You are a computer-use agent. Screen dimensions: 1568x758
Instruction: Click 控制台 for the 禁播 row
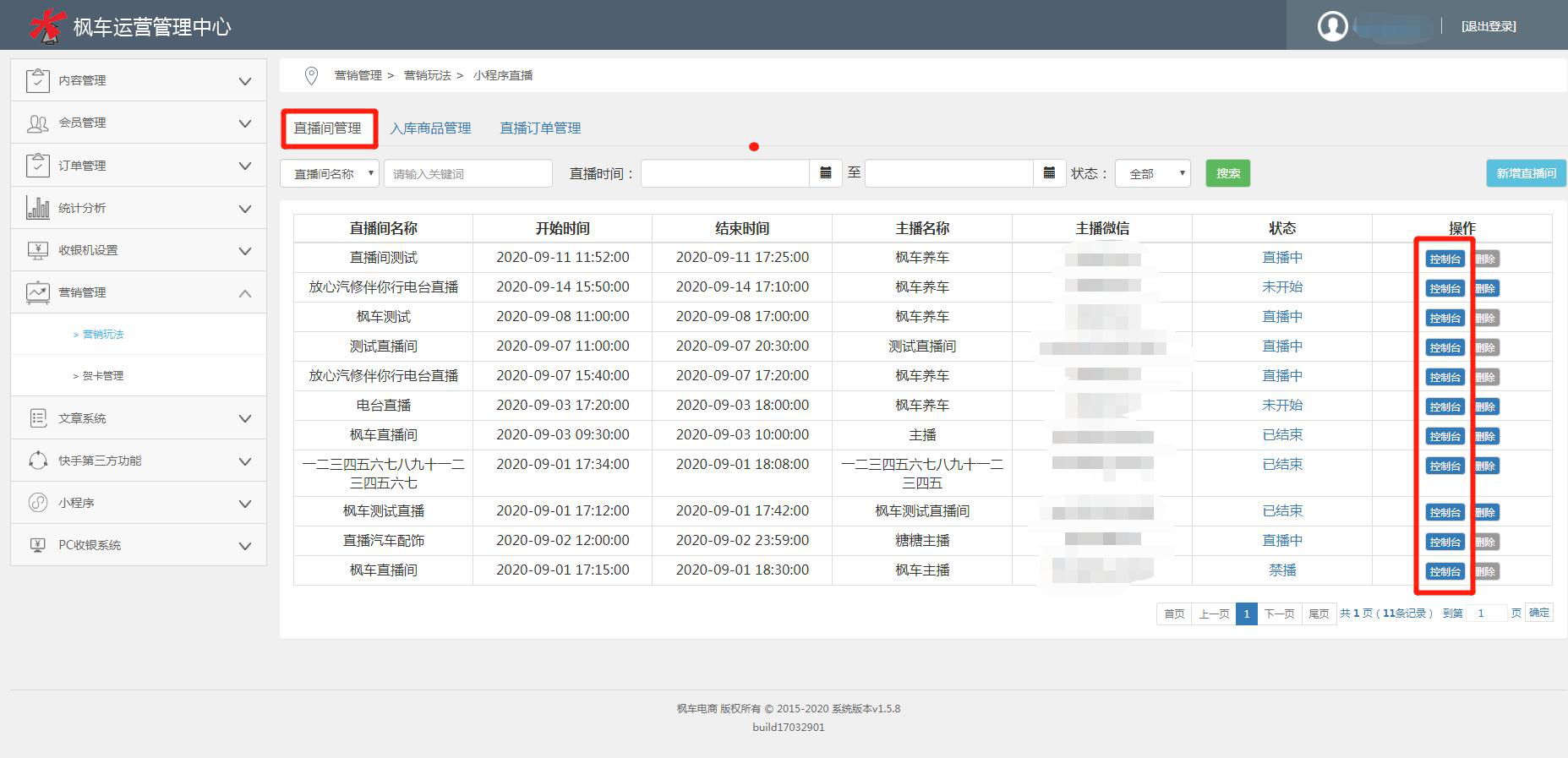pos(1445,572)
